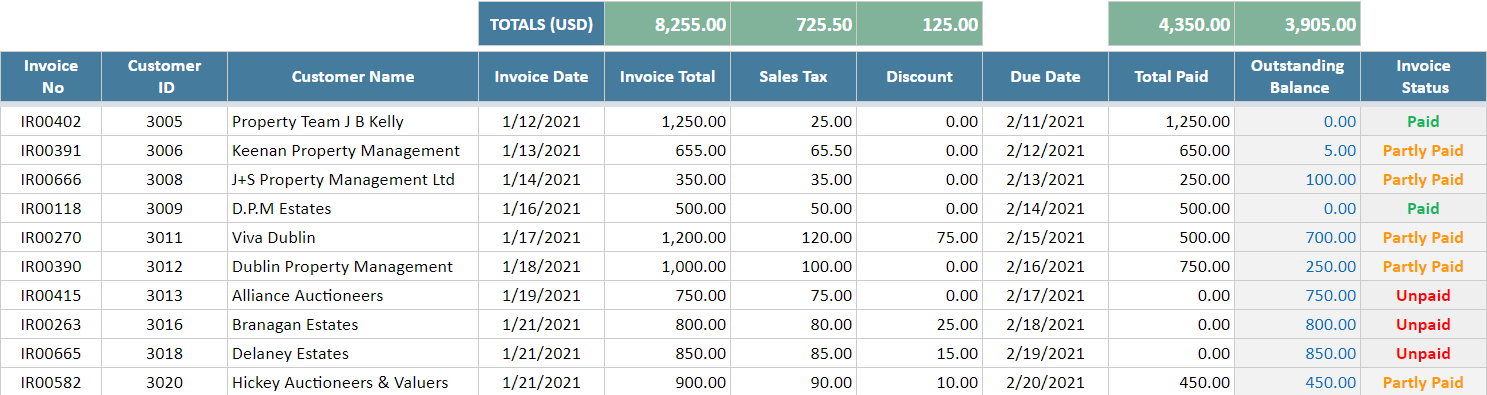This screenshot has width=1487, height=395.
Task: Select the Property Team J B Kelly cell
Action: coord(353,122)
